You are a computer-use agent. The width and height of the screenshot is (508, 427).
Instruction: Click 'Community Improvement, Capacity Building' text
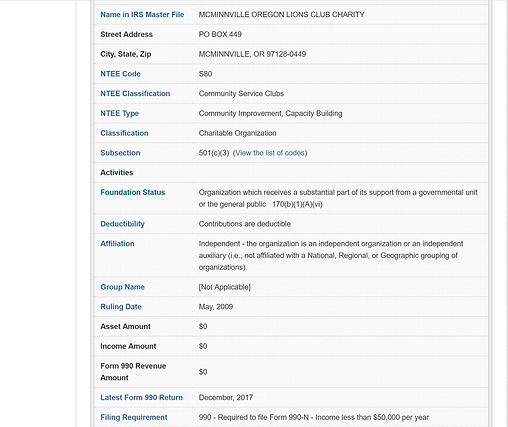pos(270,113)
